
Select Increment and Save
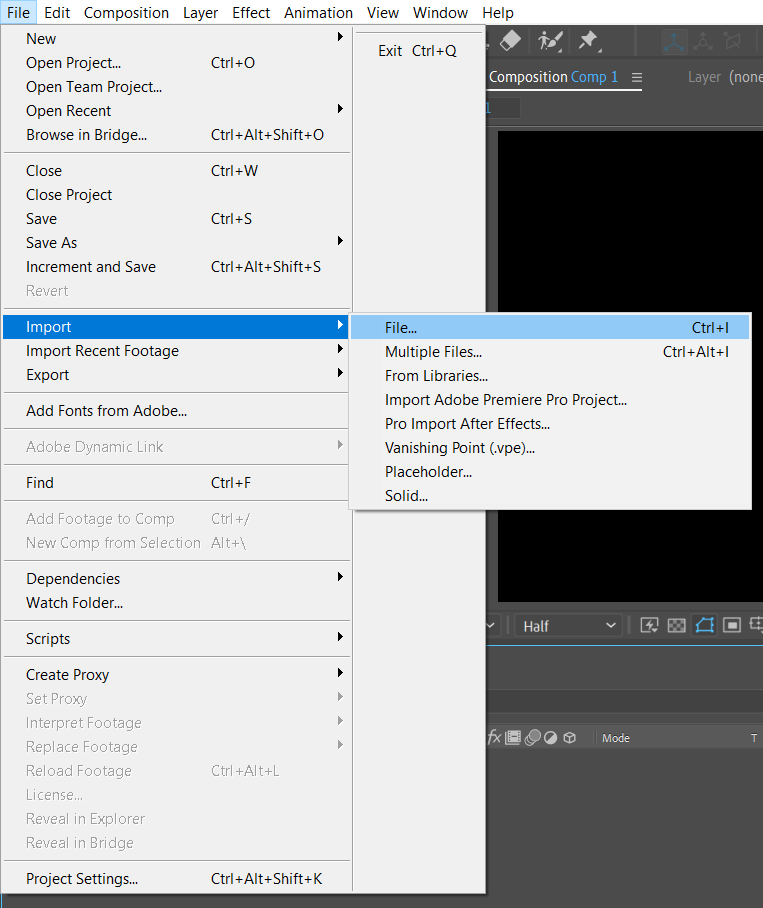pos(177,267)
